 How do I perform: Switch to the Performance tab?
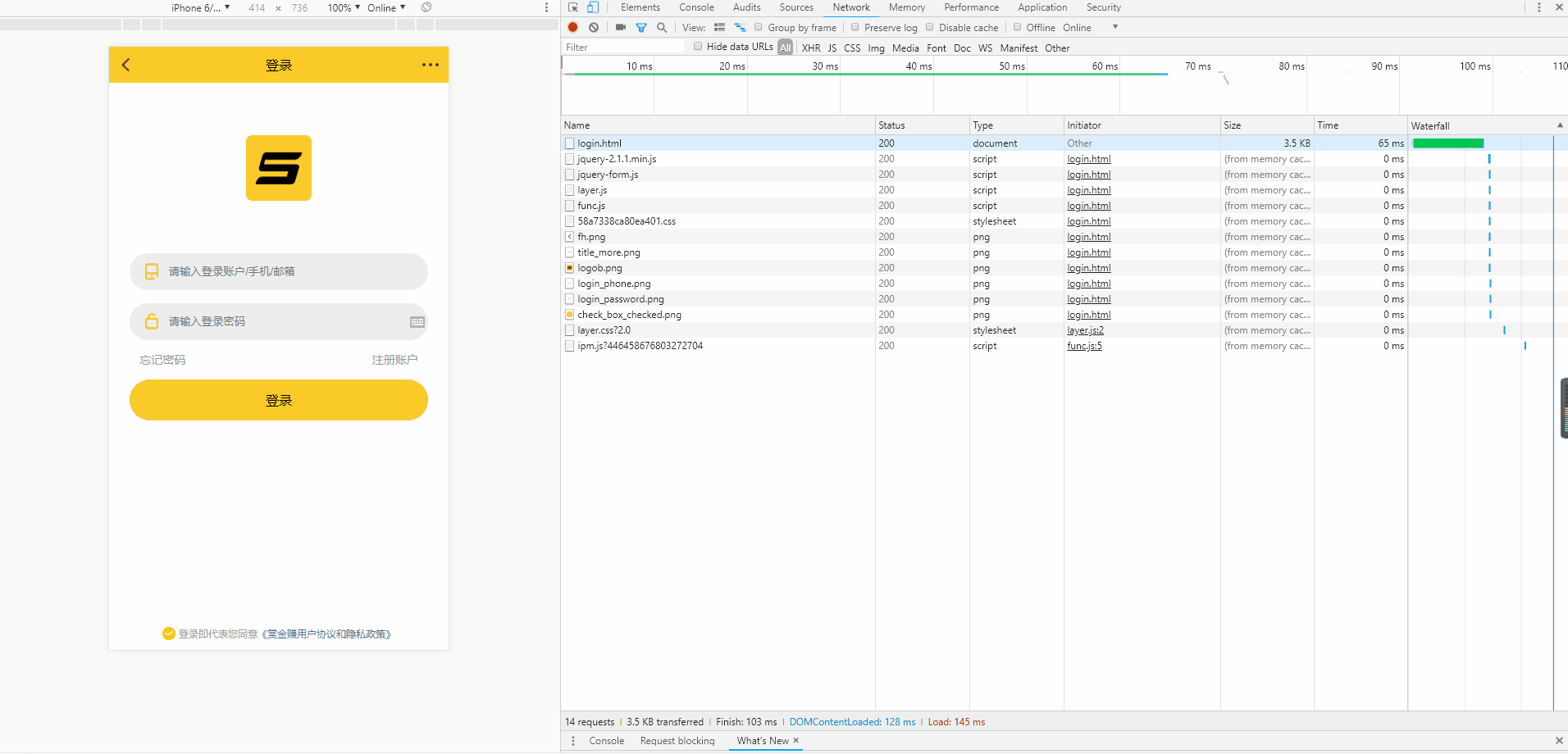click(x=972, y=7)
